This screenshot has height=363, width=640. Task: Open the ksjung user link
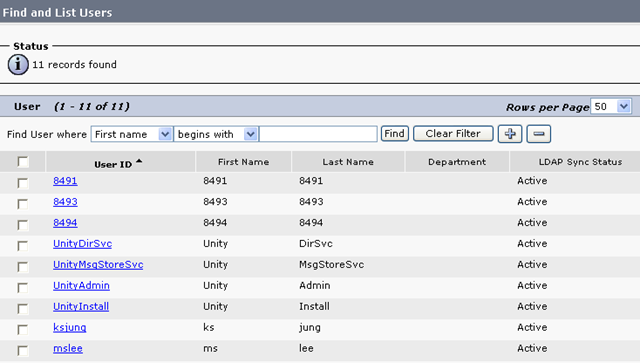click(x=70, y=327)
